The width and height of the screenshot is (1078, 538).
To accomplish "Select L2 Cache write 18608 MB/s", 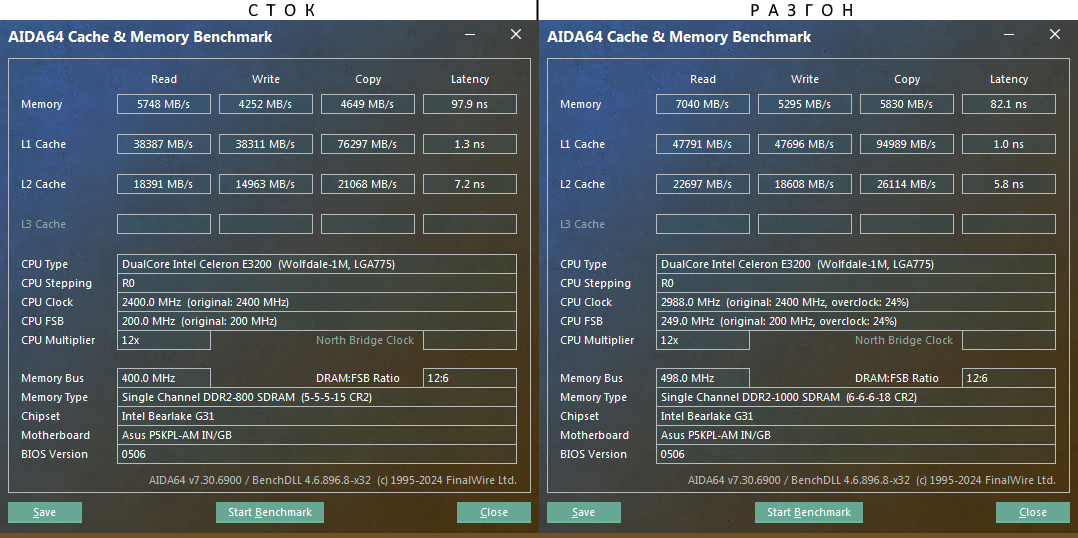I will (x=804, y=183).
